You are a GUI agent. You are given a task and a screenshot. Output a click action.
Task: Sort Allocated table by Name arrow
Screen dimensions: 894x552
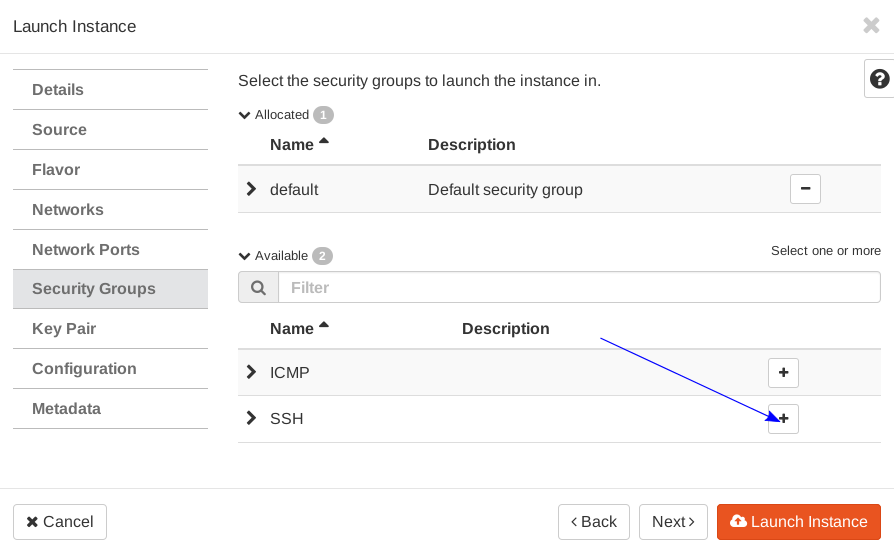pyautogui.click(x=323, y=143)
